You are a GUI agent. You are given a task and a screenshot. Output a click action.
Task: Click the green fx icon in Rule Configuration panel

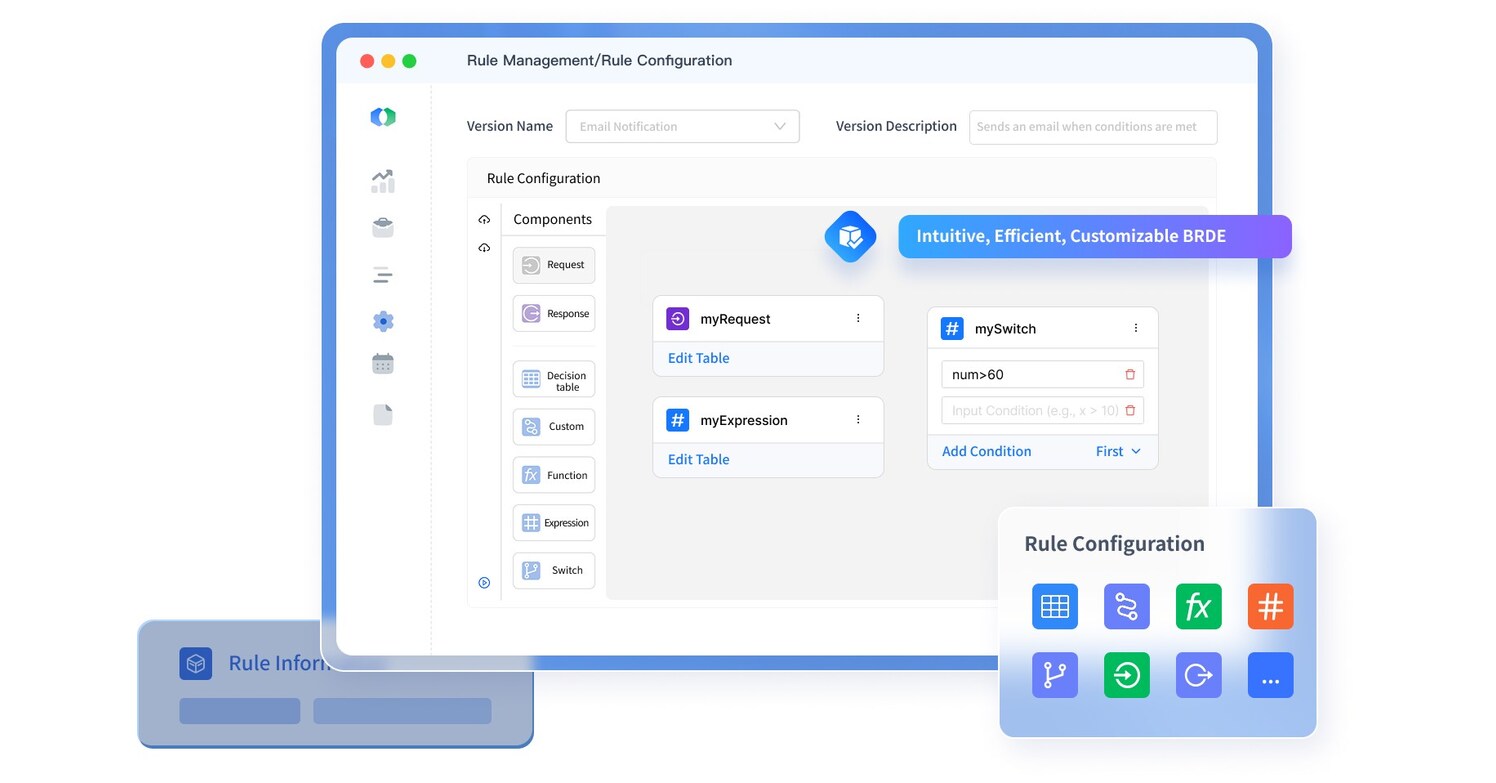[x=1198, y=606]
